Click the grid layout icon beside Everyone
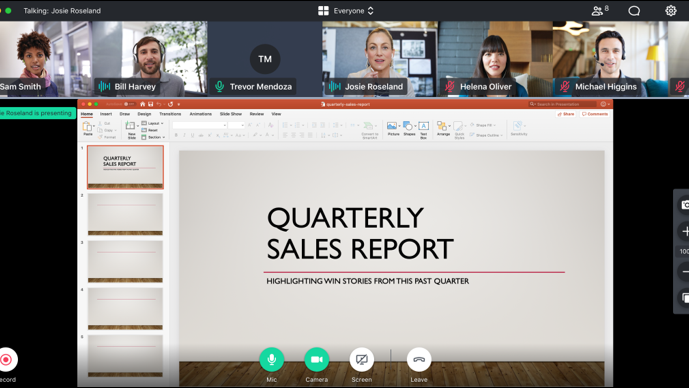 click(x=323, y=11)
